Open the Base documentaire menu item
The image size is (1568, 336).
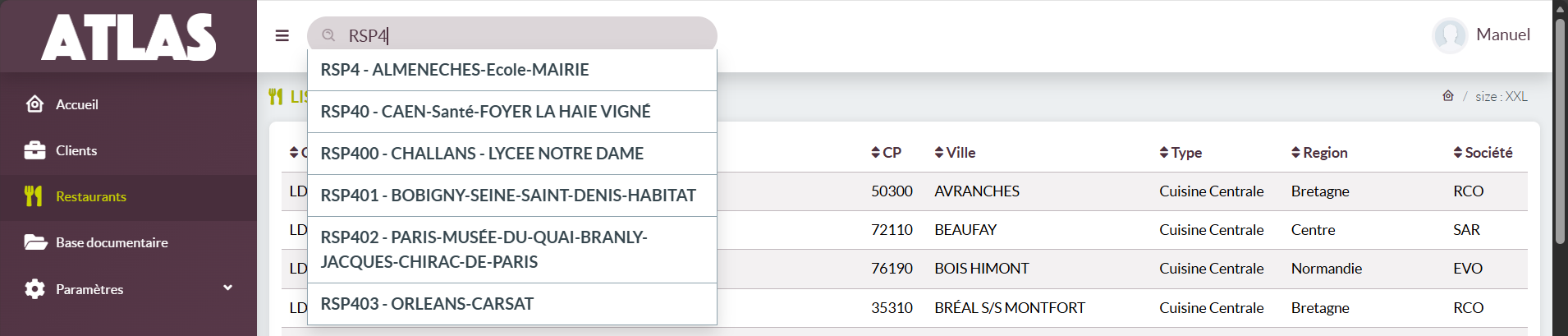pos(112,242)
